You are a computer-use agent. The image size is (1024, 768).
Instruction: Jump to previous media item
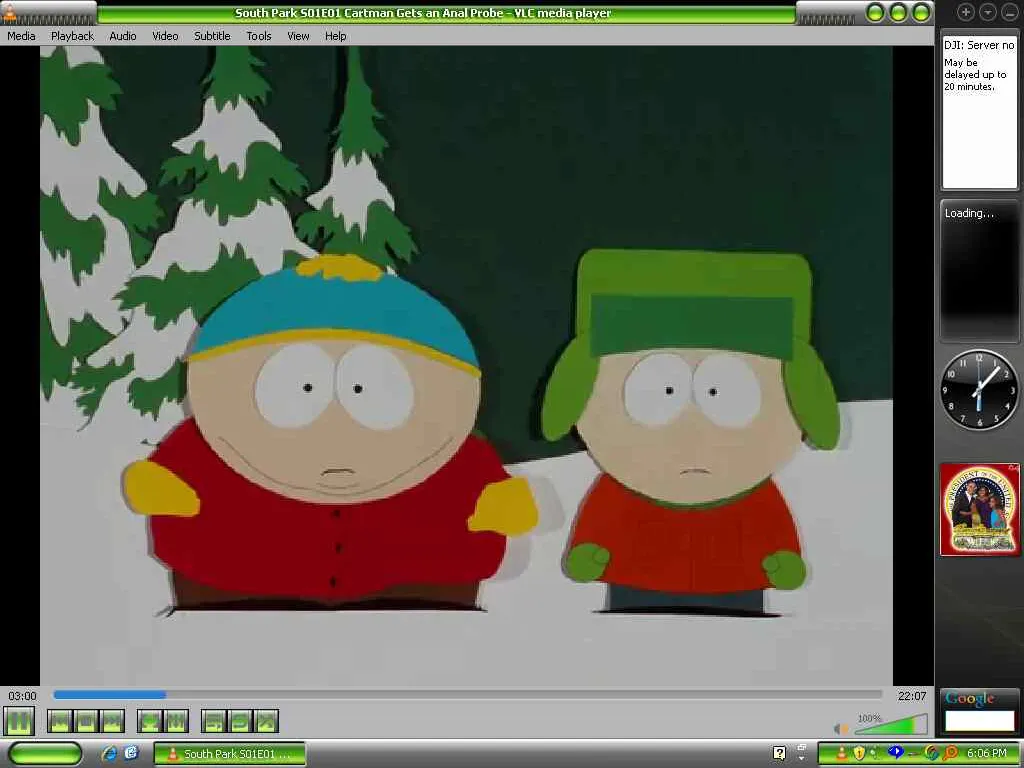[59, 722]
